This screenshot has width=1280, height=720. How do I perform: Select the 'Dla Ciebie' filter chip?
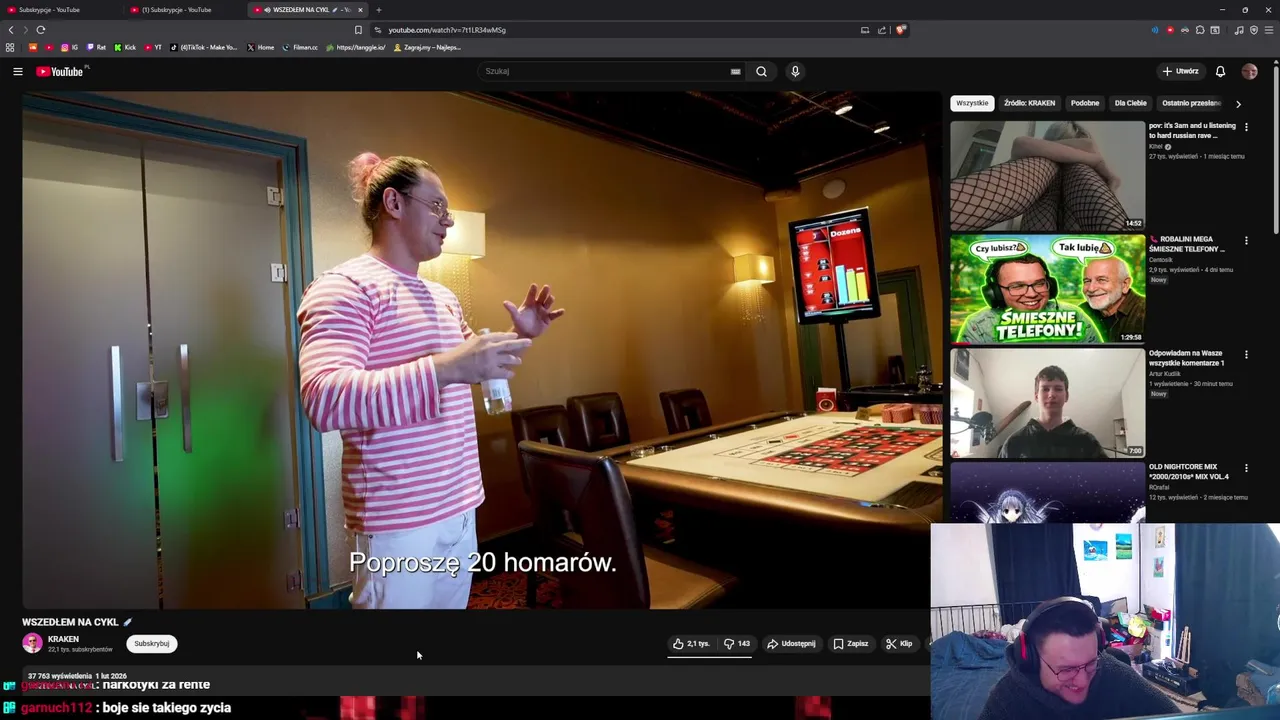point(1130,103)
